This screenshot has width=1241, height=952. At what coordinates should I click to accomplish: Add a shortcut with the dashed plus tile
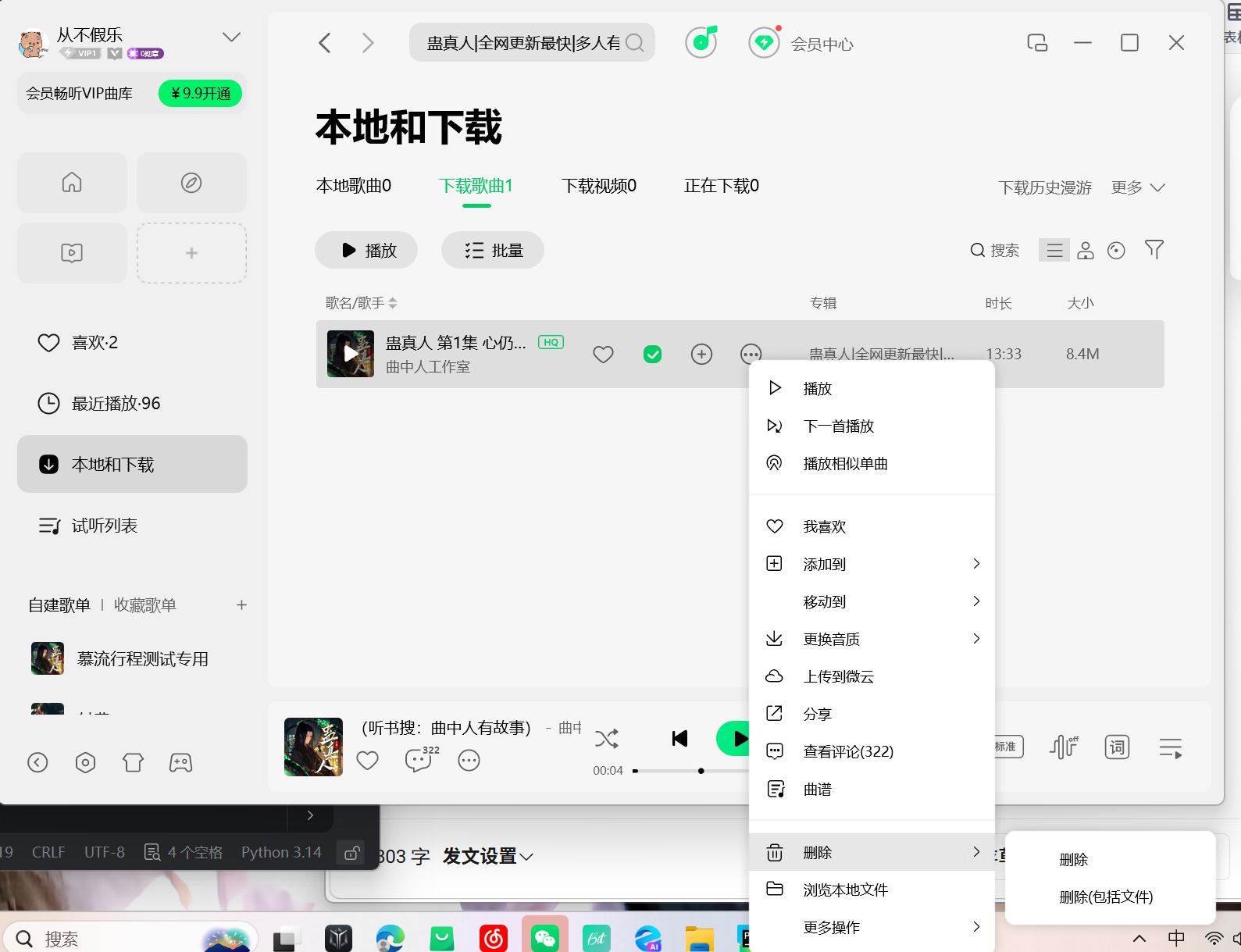coord(191,253)
